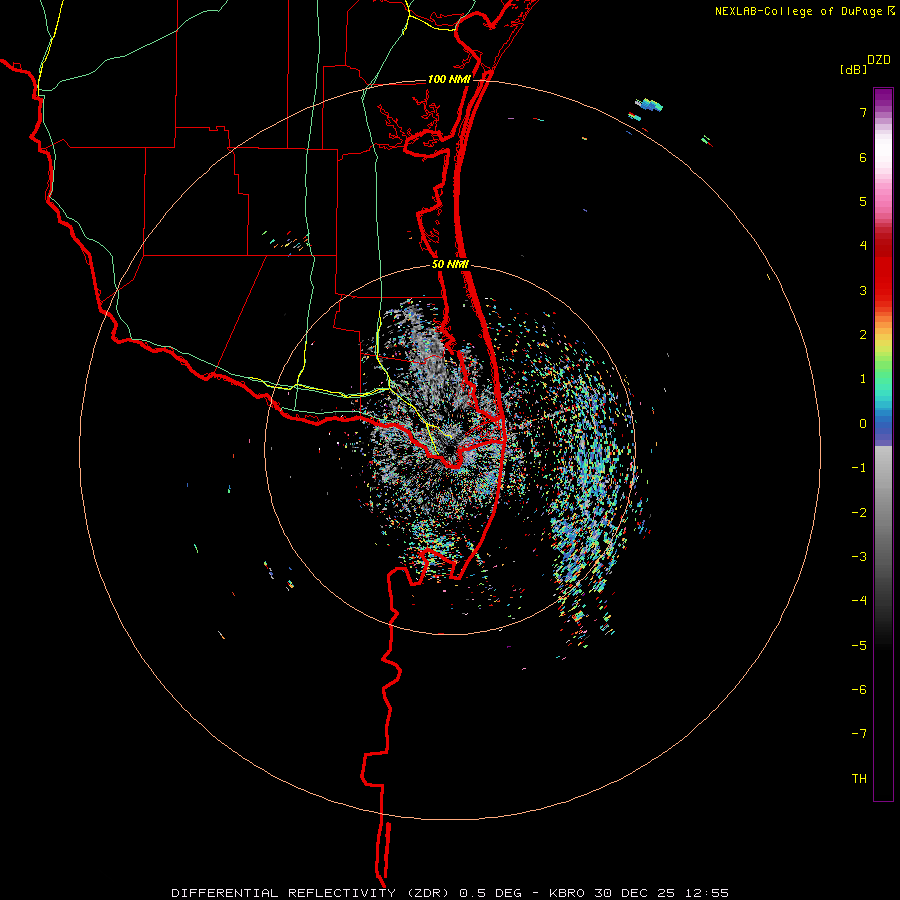Click the -7 value on color scale
The height and width of the screenshot is (900, 900).
point(859,734)
